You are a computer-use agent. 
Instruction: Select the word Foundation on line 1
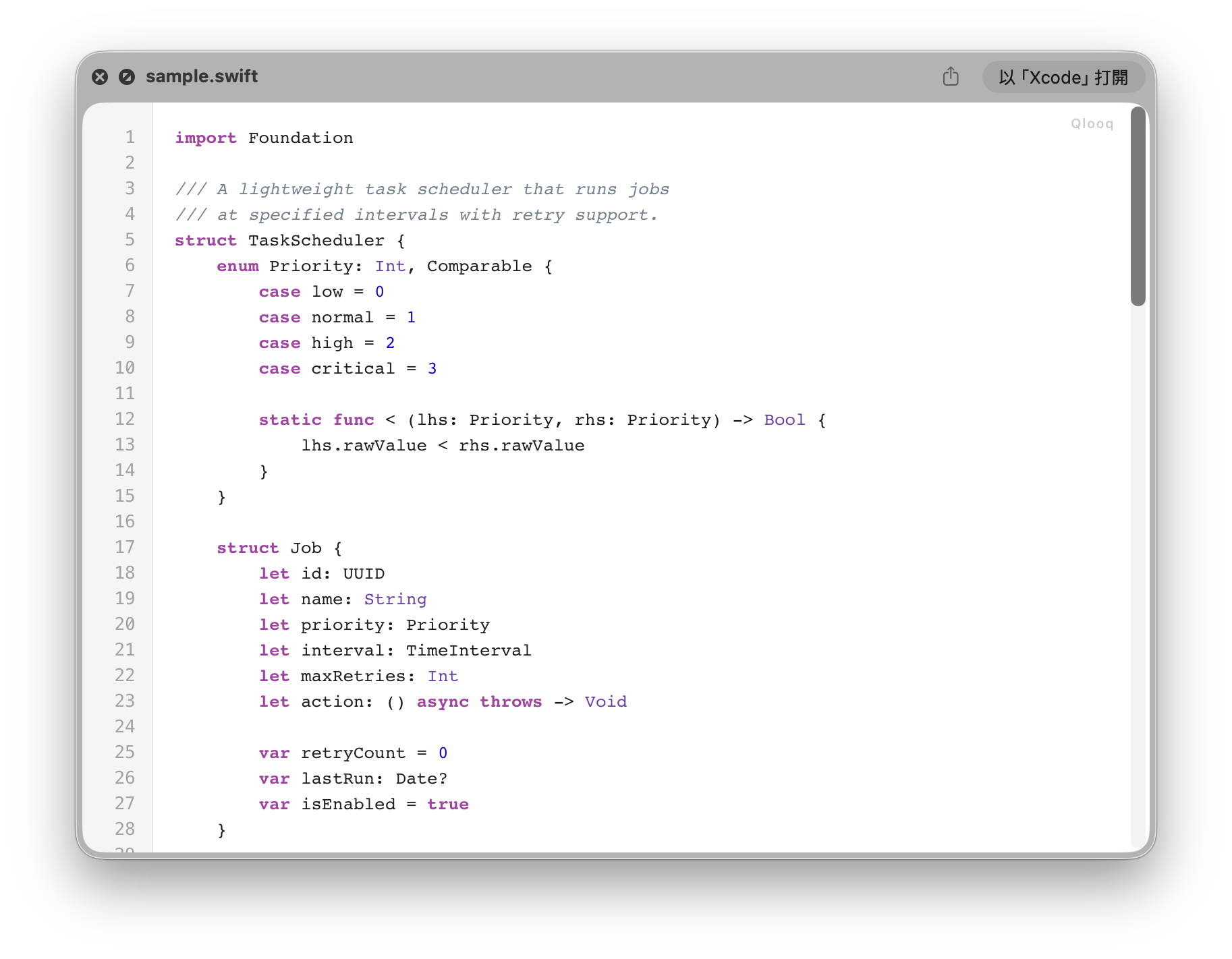[x=300, y=138]
